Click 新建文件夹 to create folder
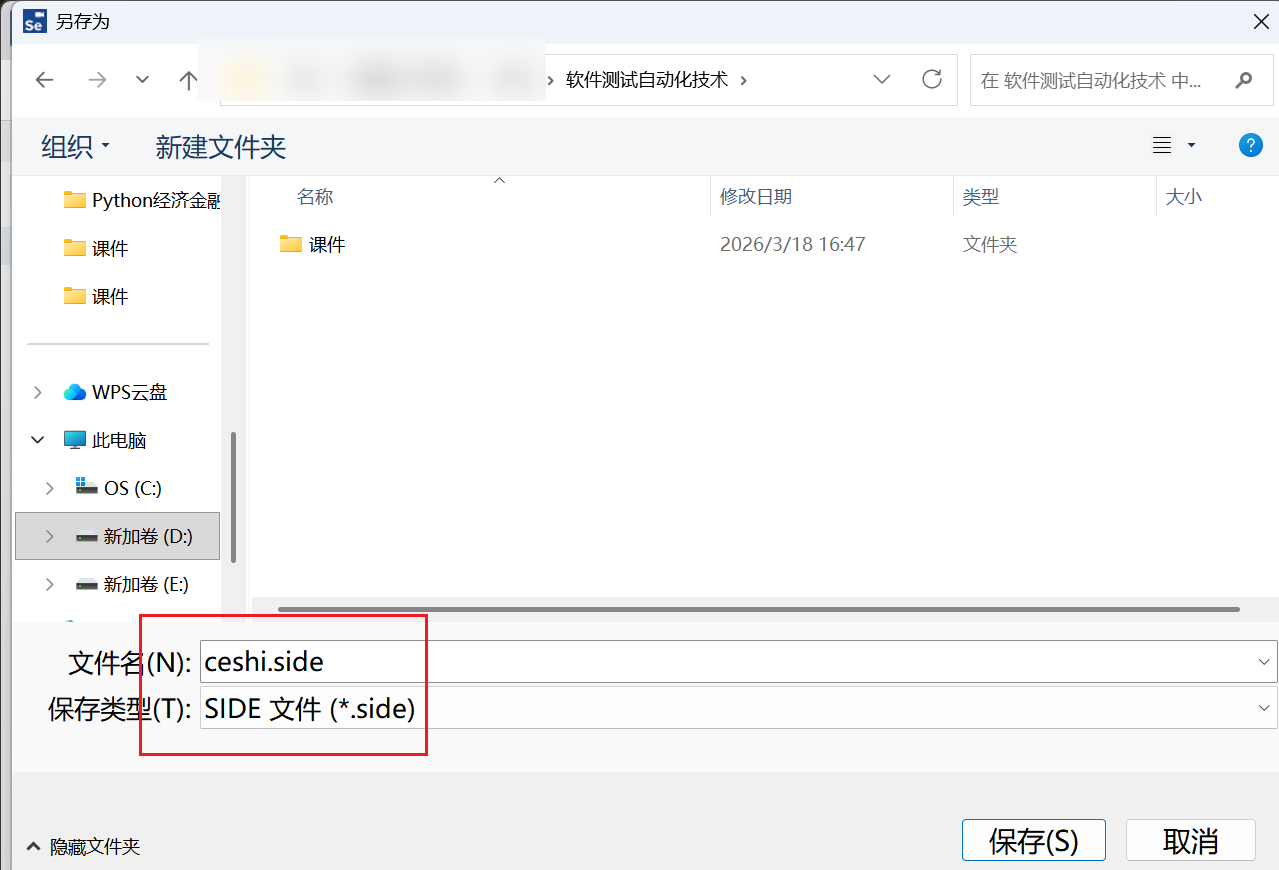 coord(221,147)
